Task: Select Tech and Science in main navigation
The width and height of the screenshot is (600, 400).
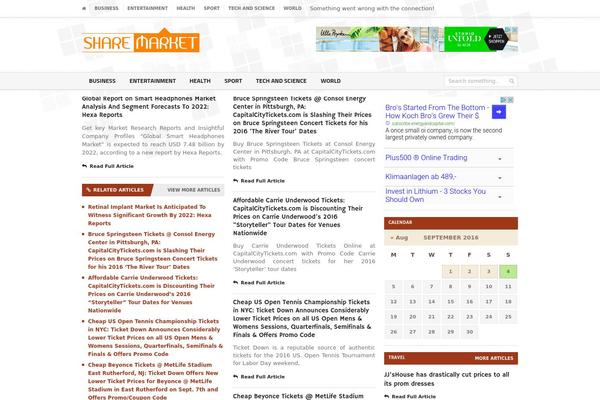Action: click(x=281, y=81)
